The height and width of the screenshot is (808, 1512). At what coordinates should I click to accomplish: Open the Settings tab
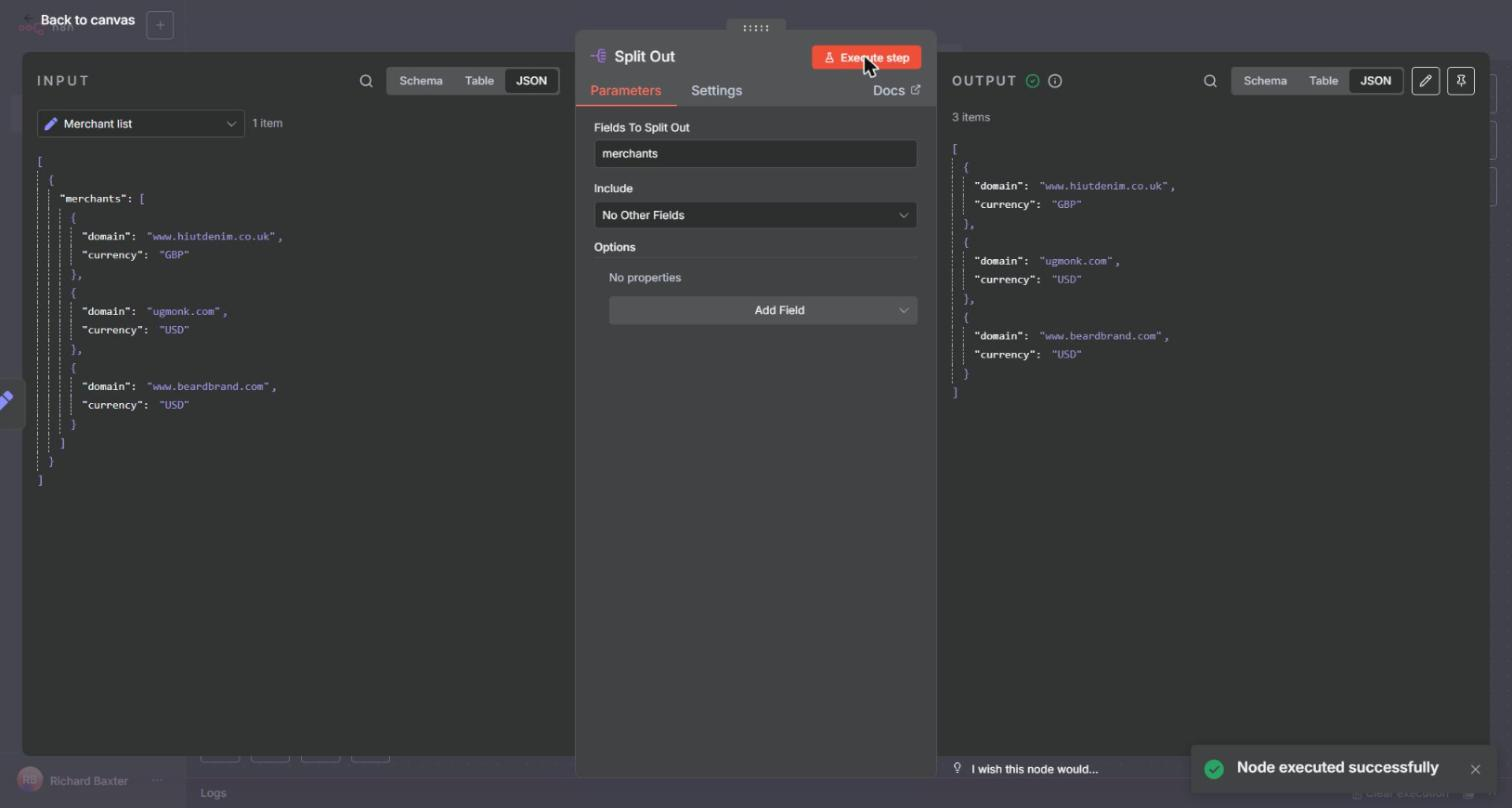coord(717,91)
